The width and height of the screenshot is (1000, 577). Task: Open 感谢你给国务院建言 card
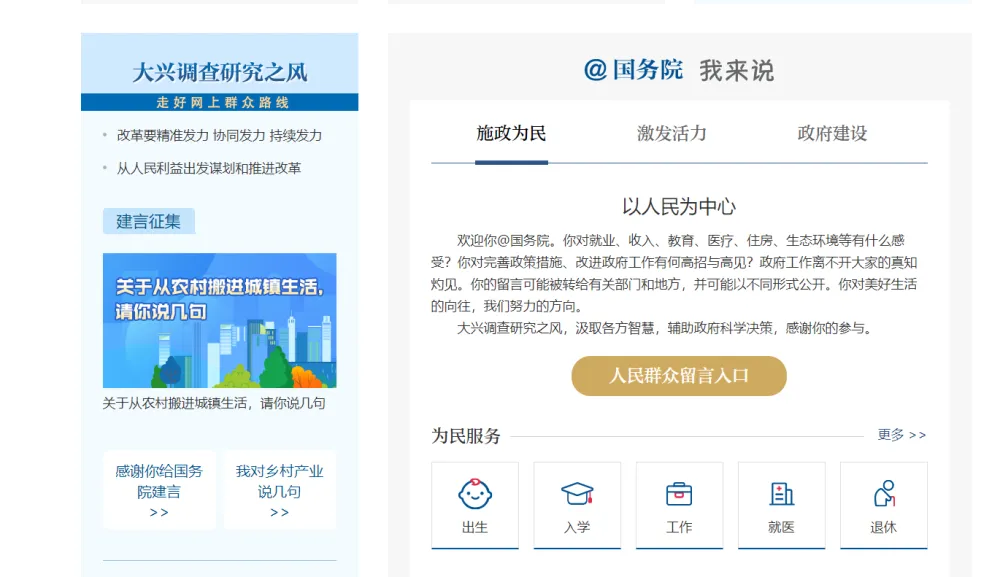pyautogui.click(x=159, y=489)
